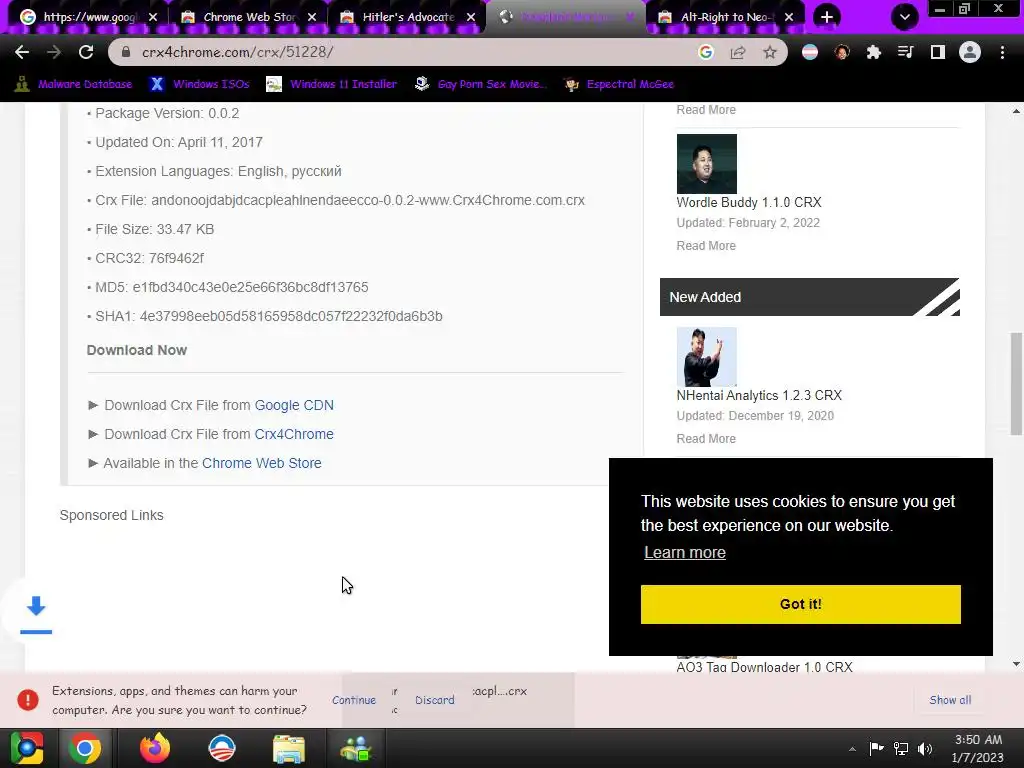Click the striped flag extension icon
The image size is (1024, 768).
pyautogui.click(x=810, y=52)
